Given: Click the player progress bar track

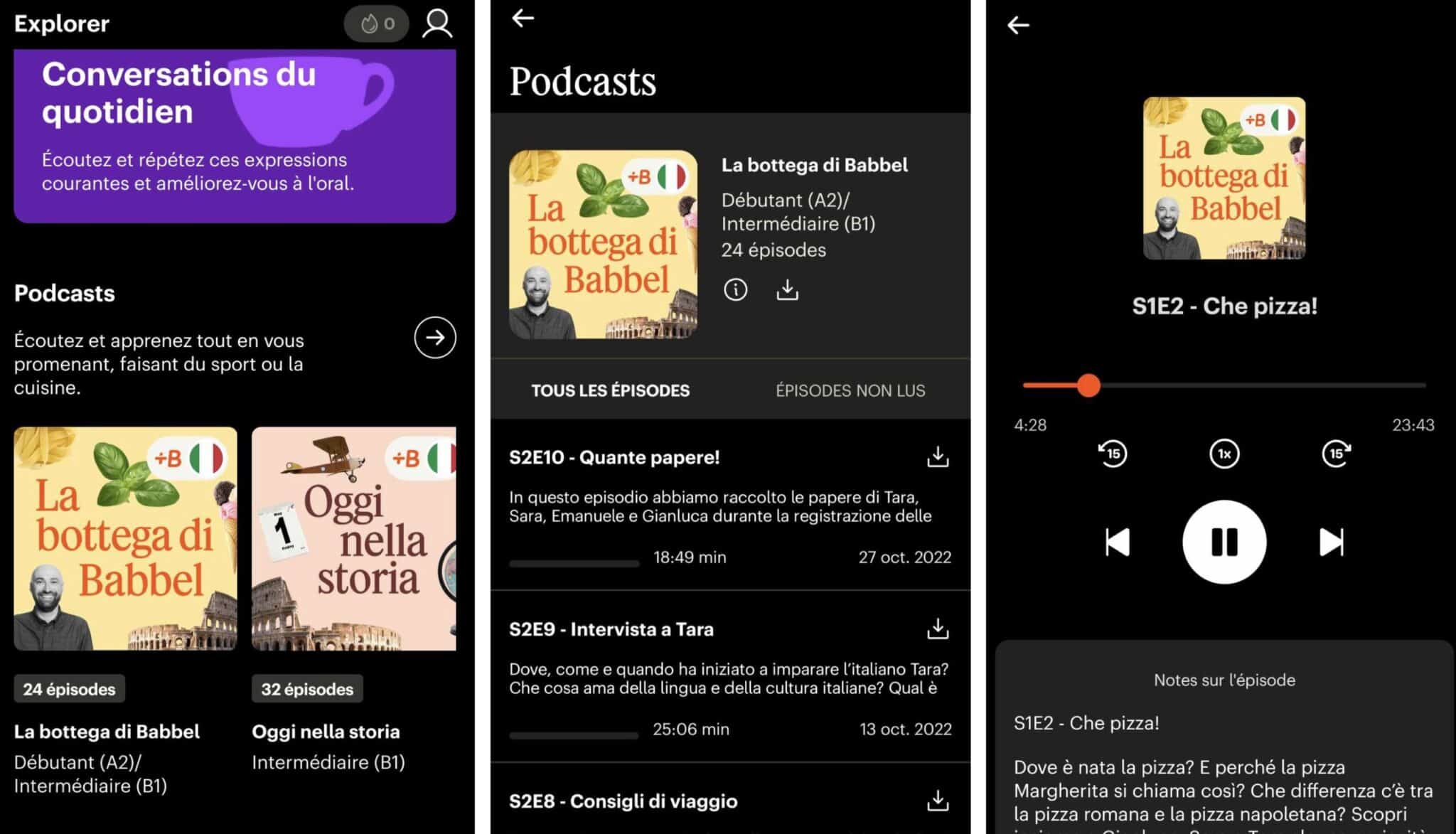Looking at the screenshot, I should 1224,385.
